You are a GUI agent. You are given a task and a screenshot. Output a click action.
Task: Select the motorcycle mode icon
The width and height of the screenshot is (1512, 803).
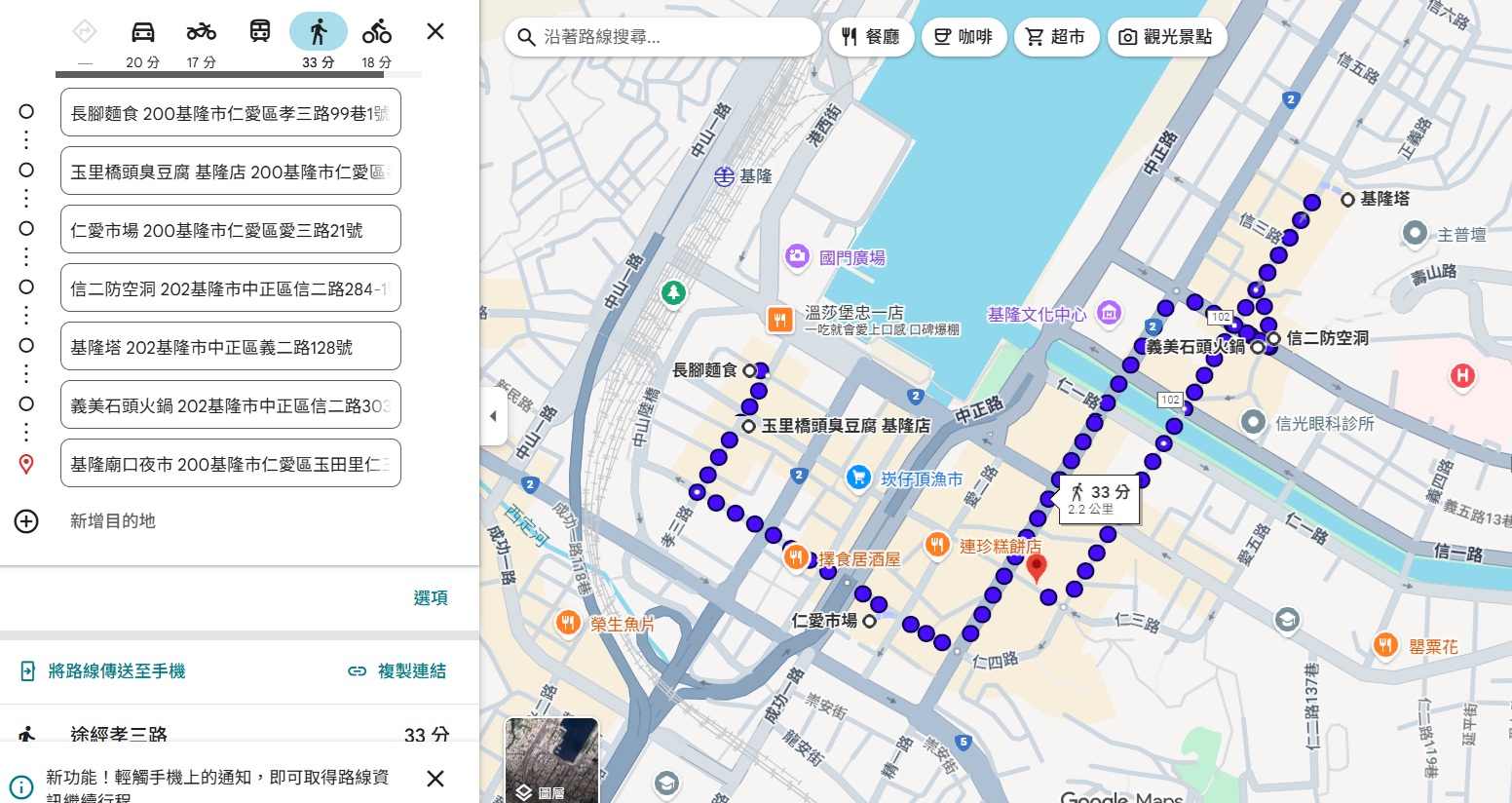point(201,30)
